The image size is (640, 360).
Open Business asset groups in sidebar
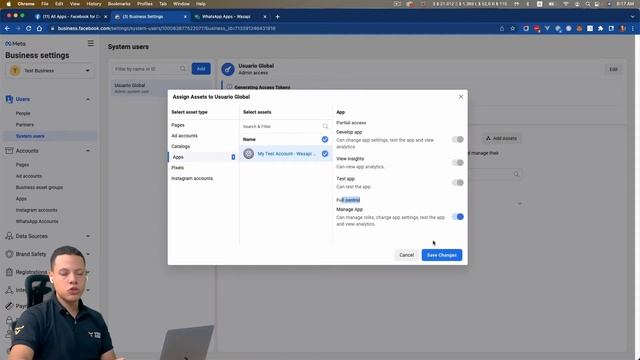click(39, 187)
